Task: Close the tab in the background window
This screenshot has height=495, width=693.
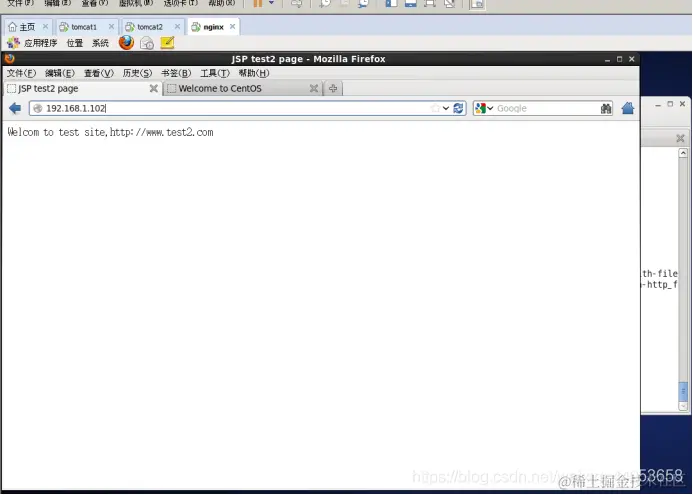Action: (x=680, y=139)
